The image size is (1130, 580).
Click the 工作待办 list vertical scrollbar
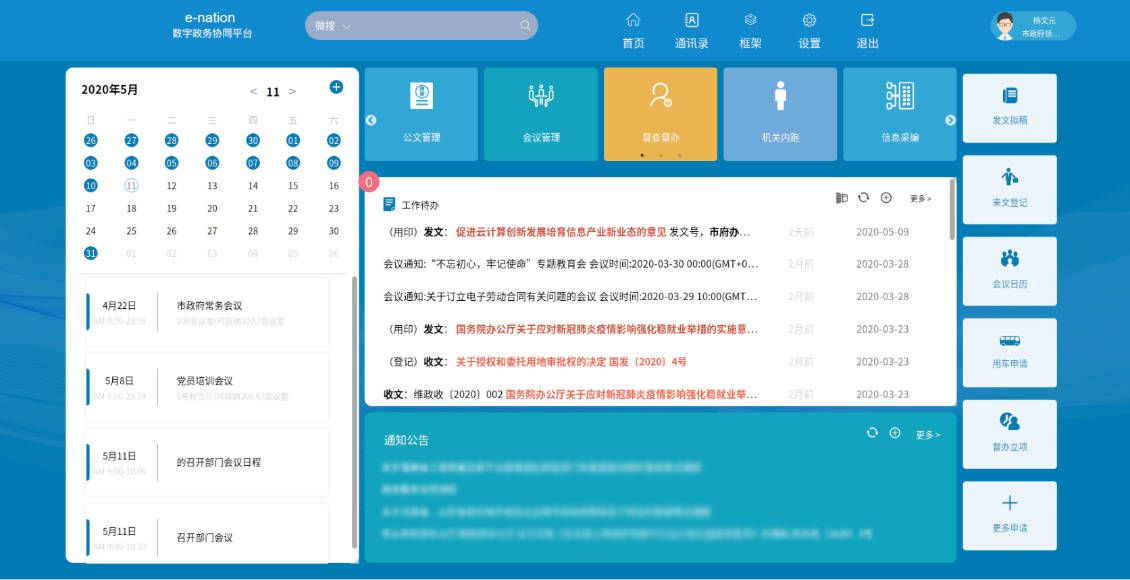(x=951, y=210)
